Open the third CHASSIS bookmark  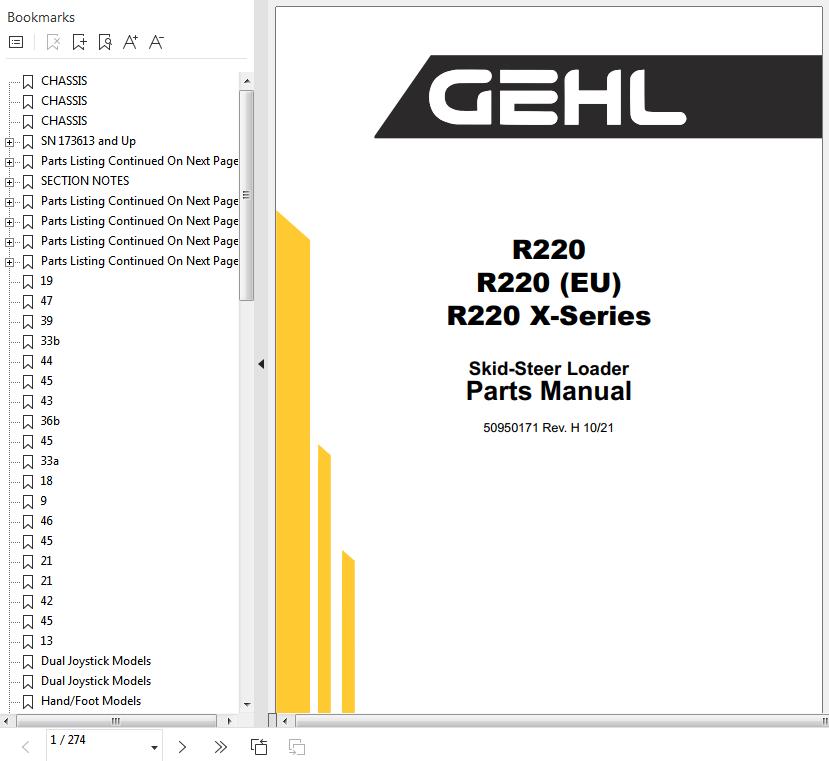(x=64, y=121)
